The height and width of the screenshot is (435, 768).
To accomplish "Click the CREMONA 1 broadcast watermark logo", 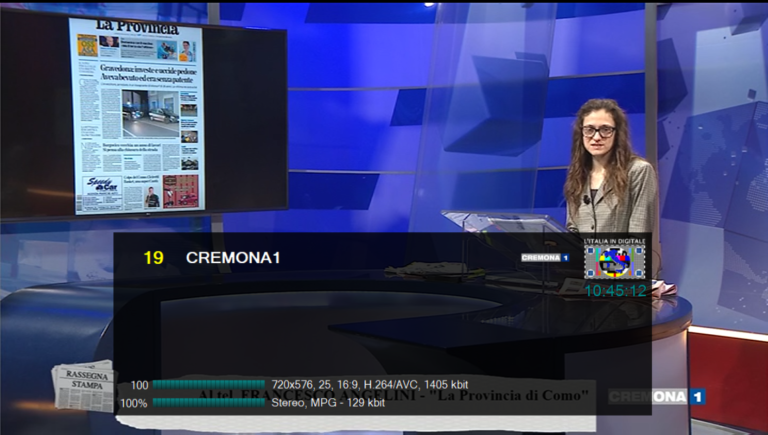I will click(x=657, y=396).
